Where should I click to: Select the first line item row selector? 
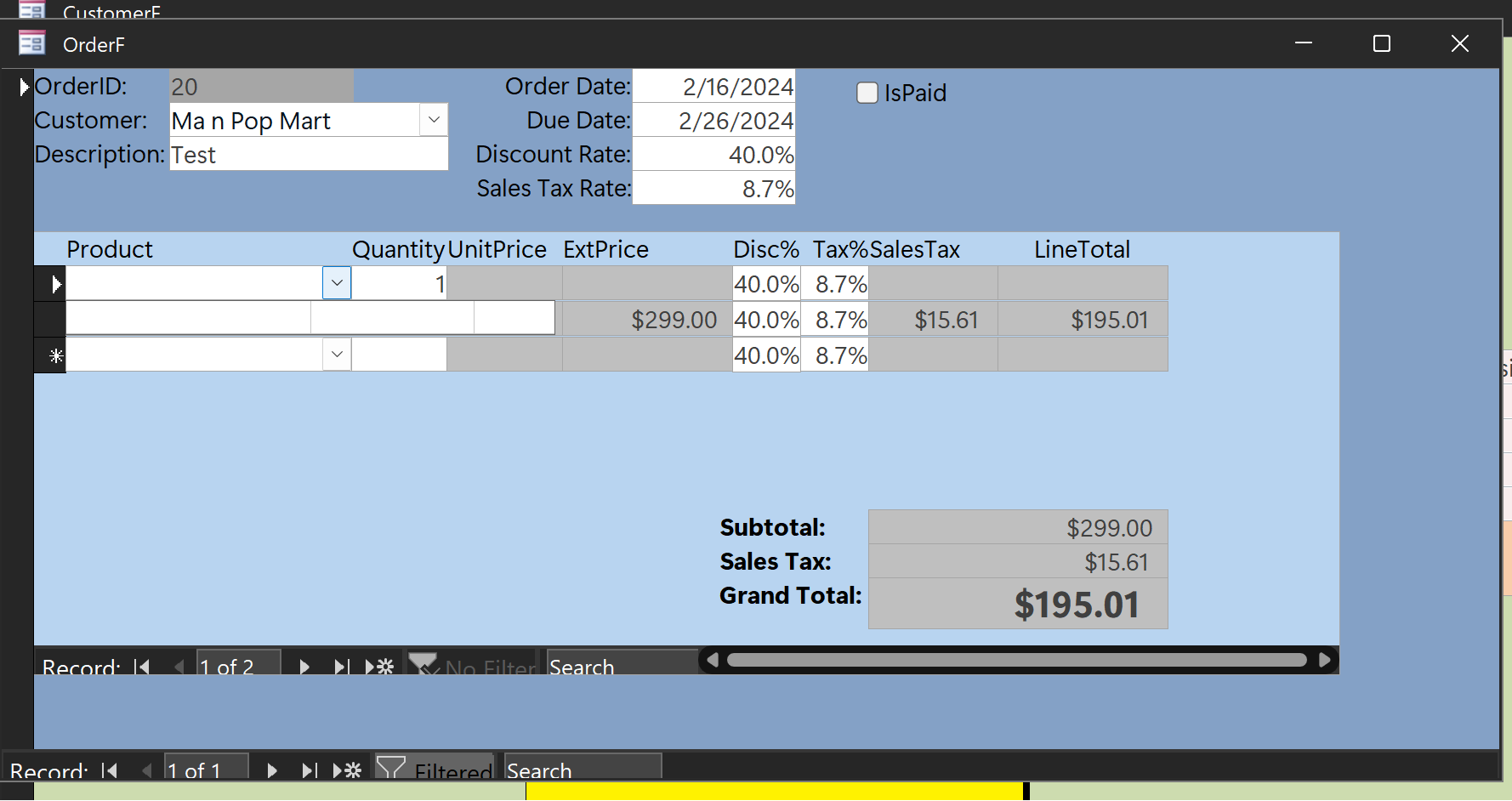[x=51, y=284]
